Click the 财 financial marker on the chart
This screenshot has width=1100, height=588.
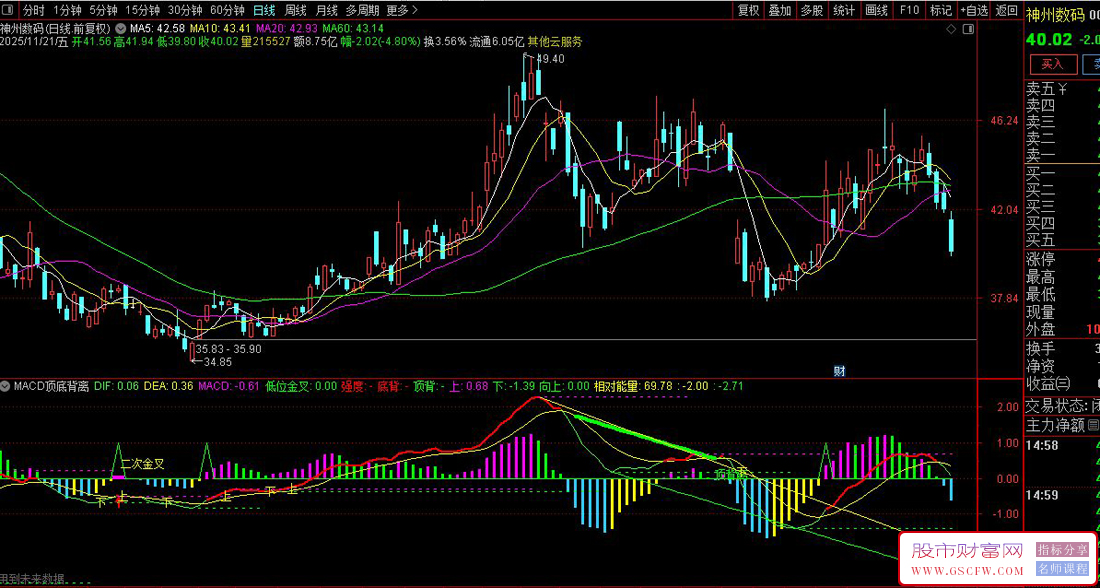pos(839,370)
